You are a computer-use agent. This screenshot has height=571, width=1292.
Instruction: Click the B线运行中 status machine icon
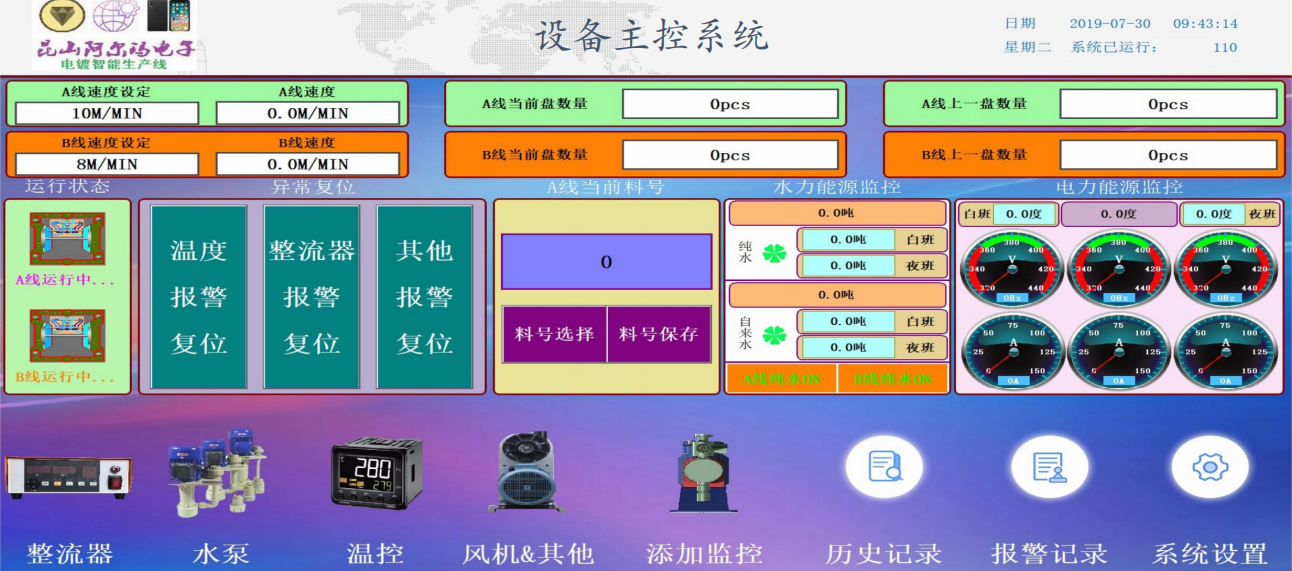tap(67, 335)
